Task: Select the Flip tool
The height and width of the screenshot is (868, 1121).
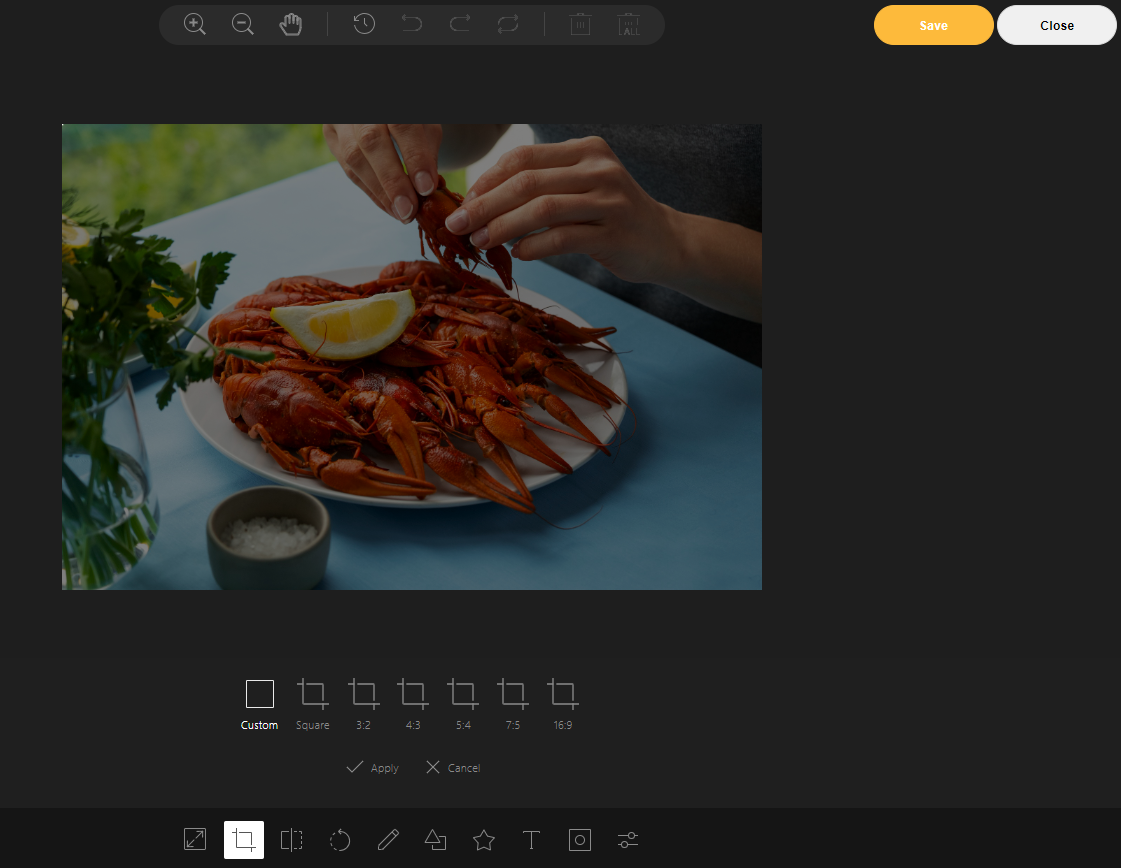Action: (292, 839)
